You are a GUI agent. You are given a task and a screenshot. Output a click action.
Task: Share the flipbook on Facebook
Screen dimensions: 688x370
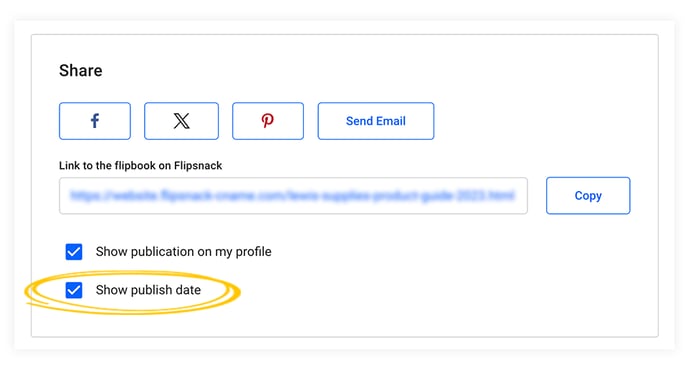click(x=95, y=121)
